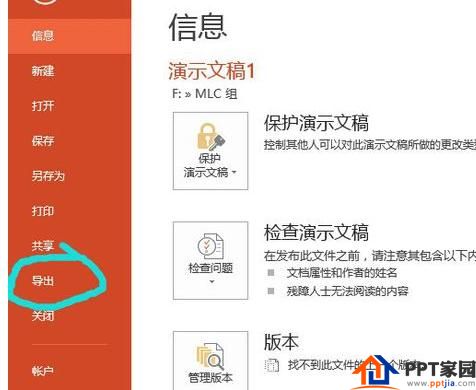Screen dimensions: 476x390
Task: Click the 版本 section heading
Action: [x=281, y=342]
